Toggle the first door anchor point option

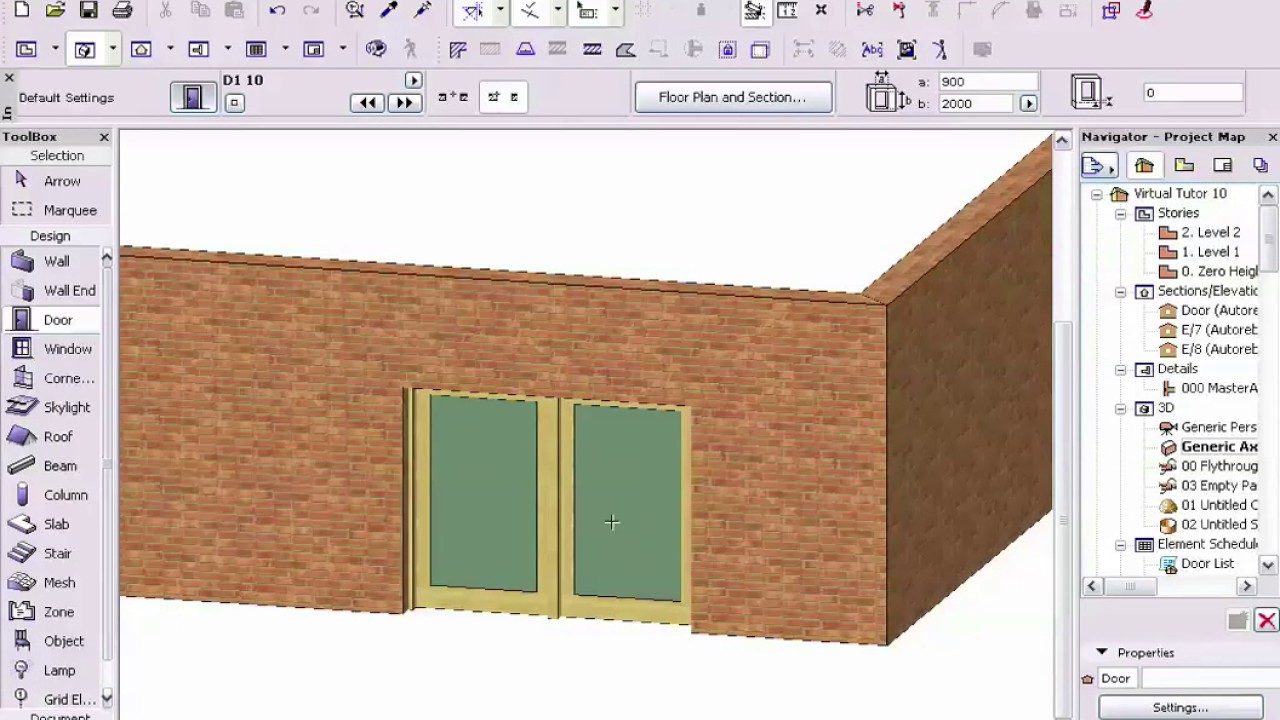click(453, 97)
